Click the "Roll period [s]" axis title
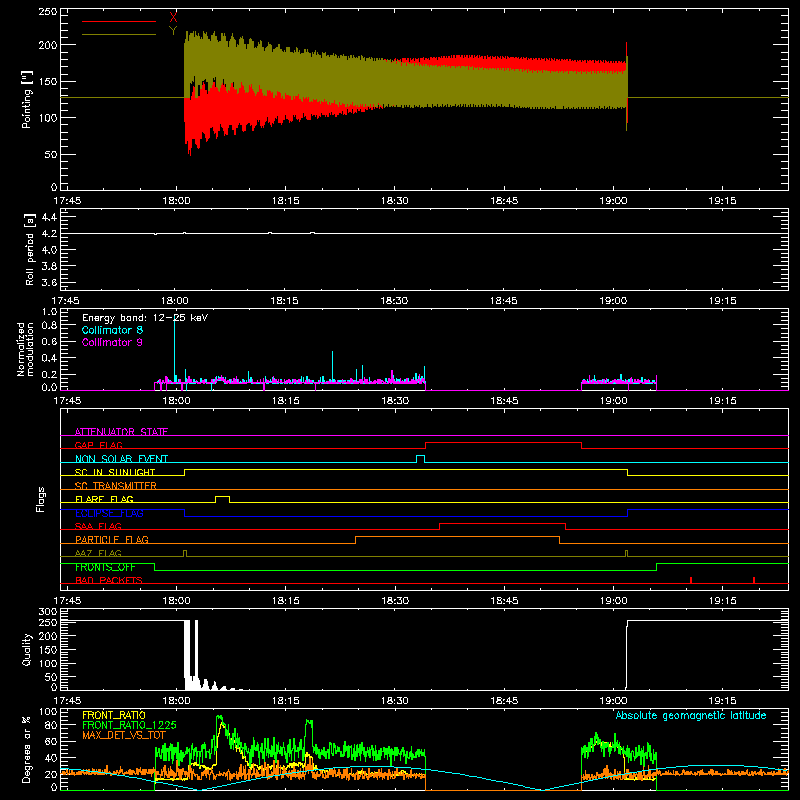Viewport: 800px width, 800px height. (30, 249)
